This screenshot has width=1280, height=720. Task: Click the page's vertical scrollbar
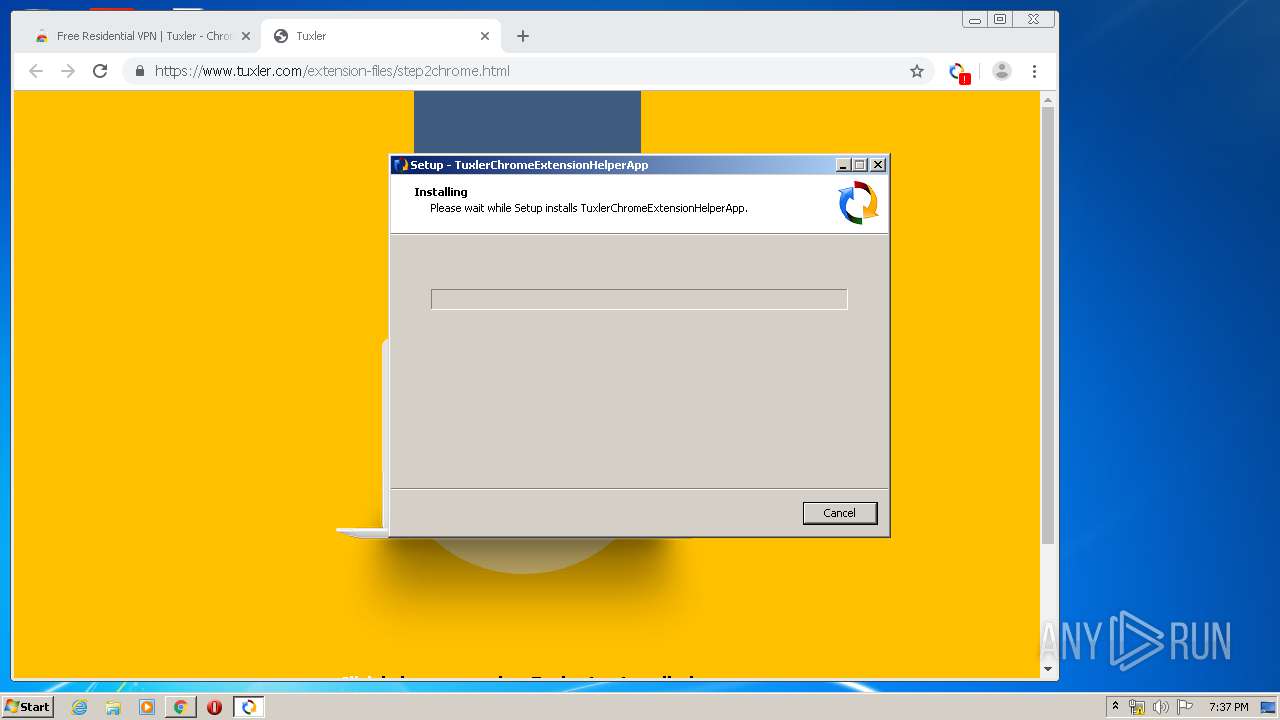coord(1048,325)
